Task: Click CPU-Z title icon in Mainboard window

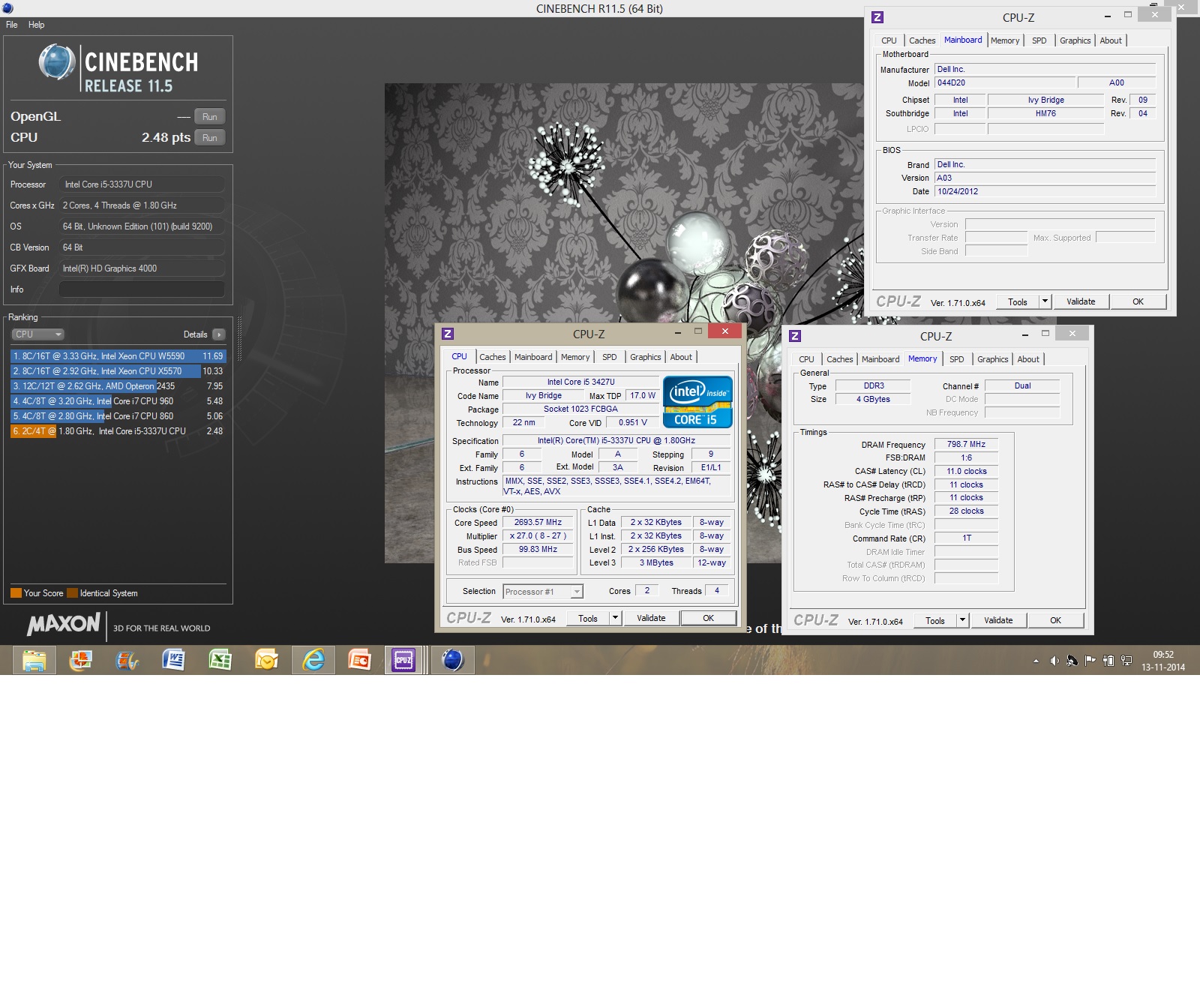Action: (877, 17)
